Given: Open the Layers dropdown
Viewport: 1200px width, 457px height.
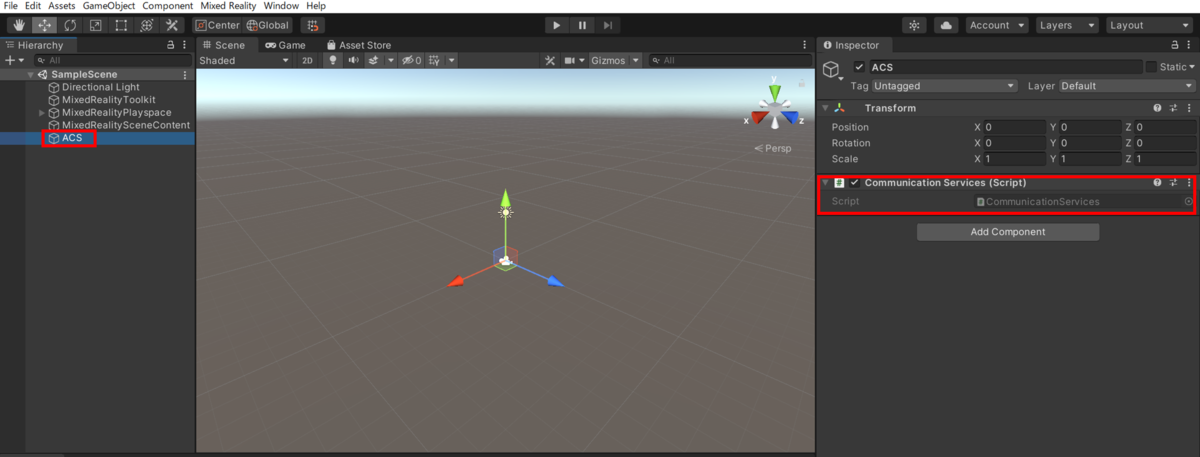Looking at the screenshot, I should (1066, 25).
